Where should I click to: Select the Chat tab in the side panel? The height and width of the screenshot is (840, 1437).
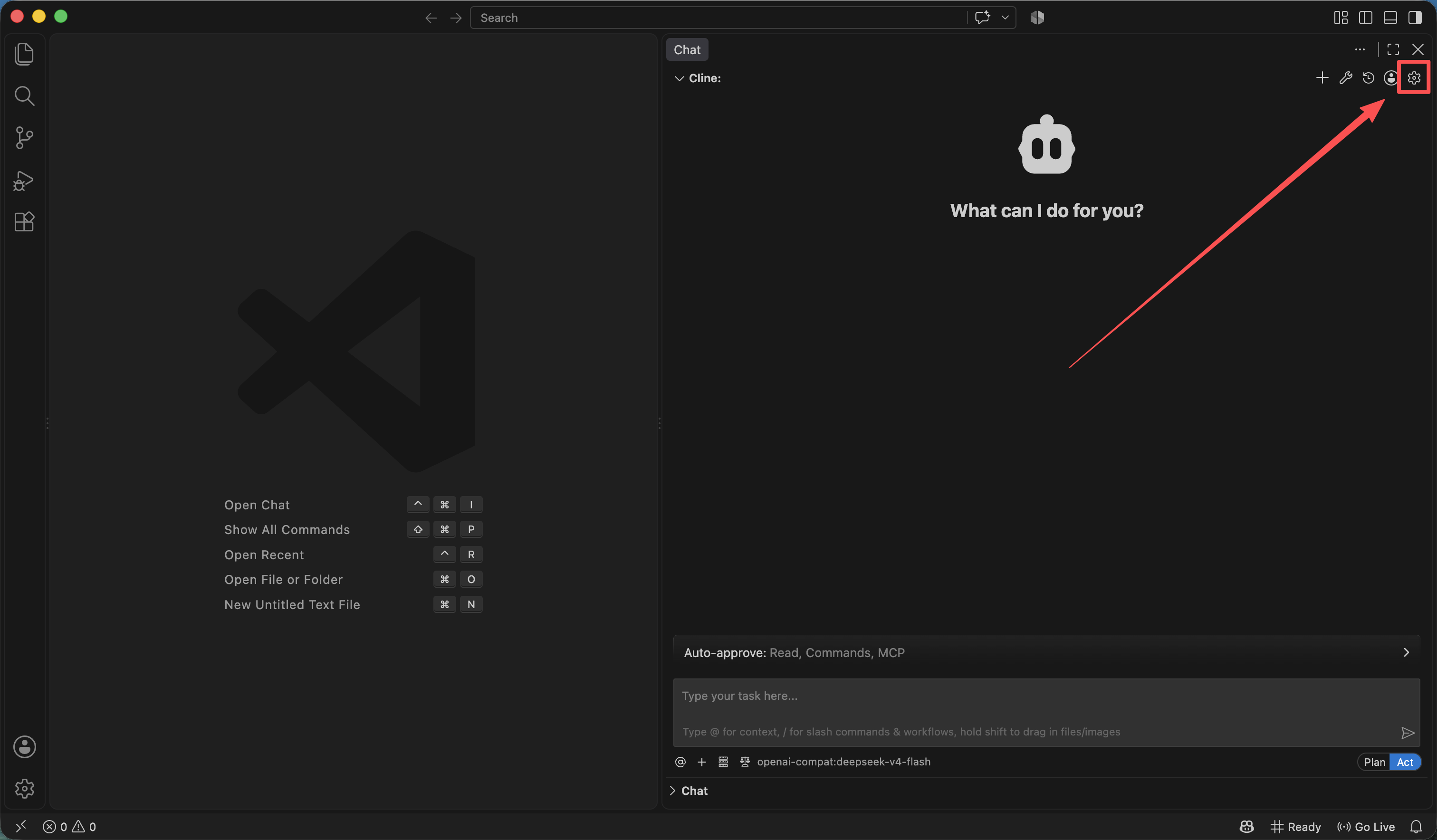687,49
